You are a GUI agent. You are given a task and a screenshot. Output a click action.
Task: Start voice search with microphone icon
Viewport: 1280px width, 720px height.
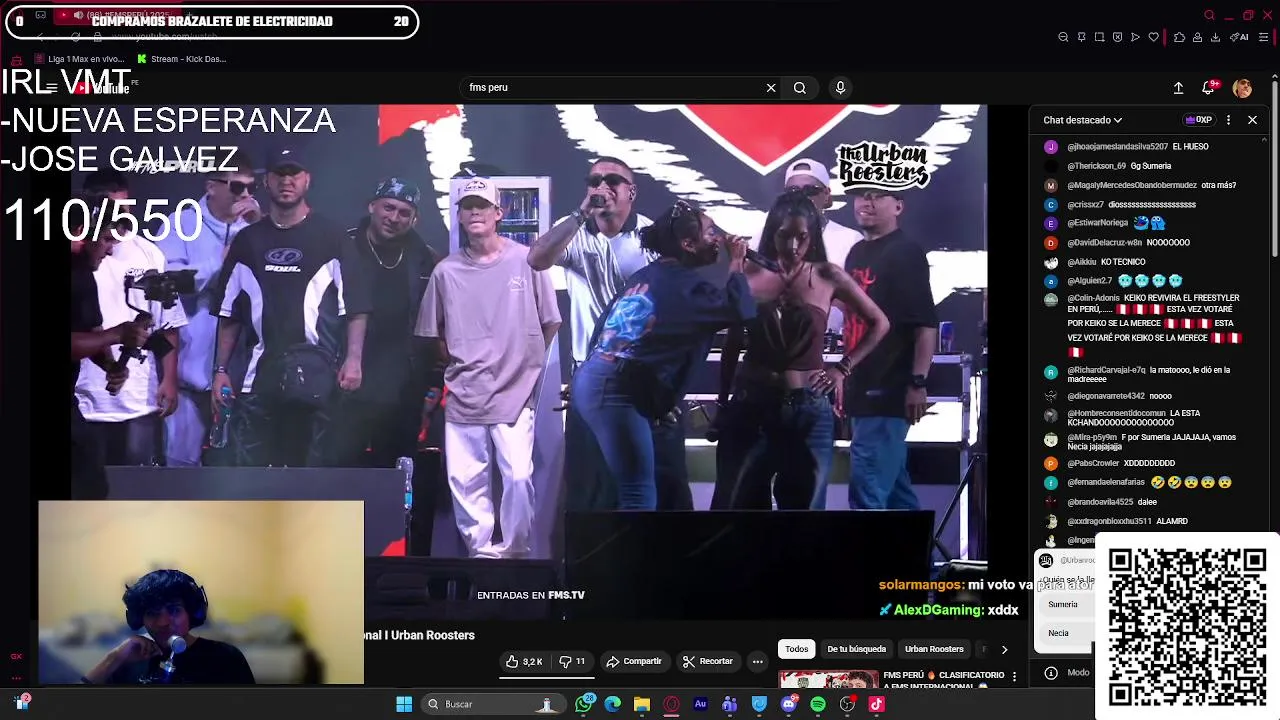[840, 88]
